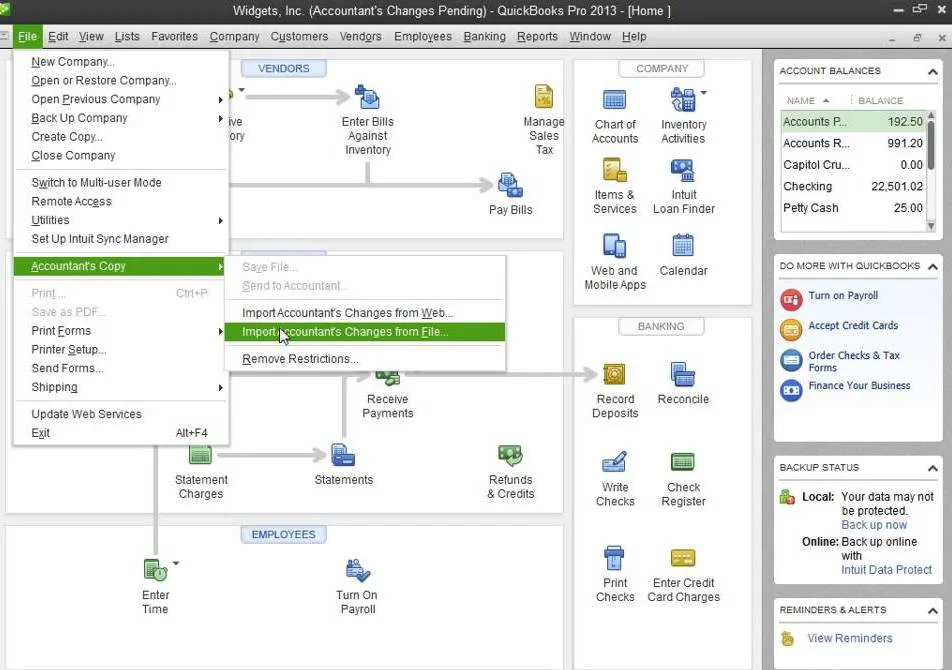
Task: Click the Inventory Activities icon
Action: 683,100
